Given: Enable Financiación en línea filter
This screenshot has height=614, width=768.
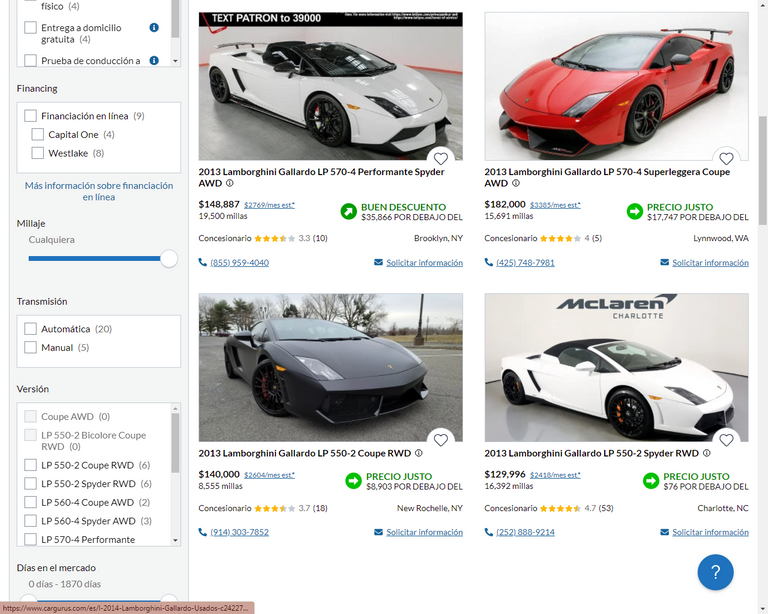Looking at the screenshot, I should pos(30,116).
